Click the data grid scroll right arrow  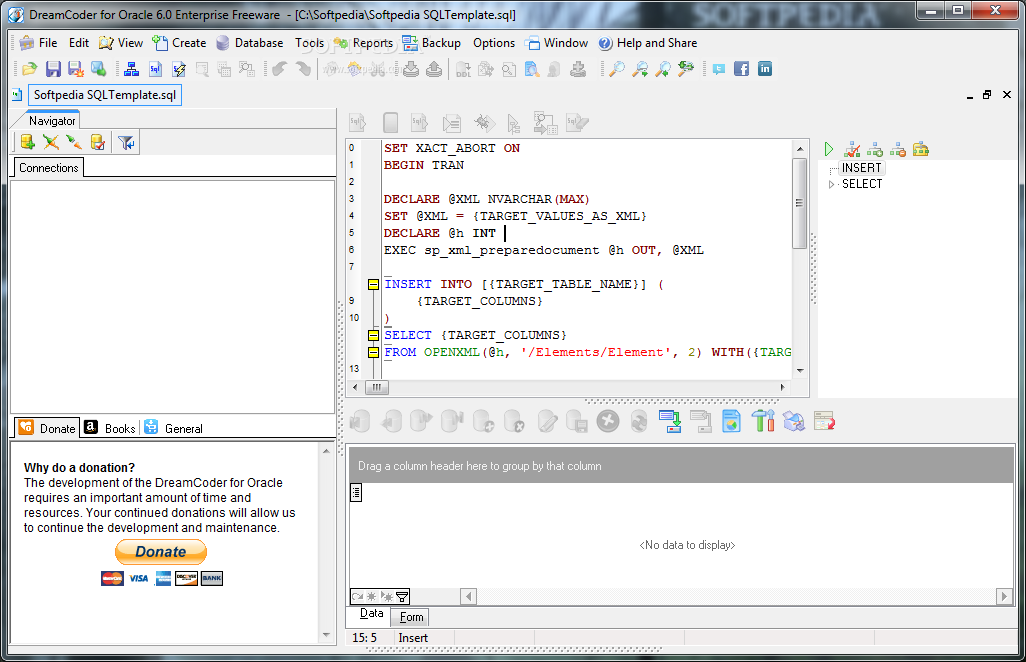[1005, 596]
